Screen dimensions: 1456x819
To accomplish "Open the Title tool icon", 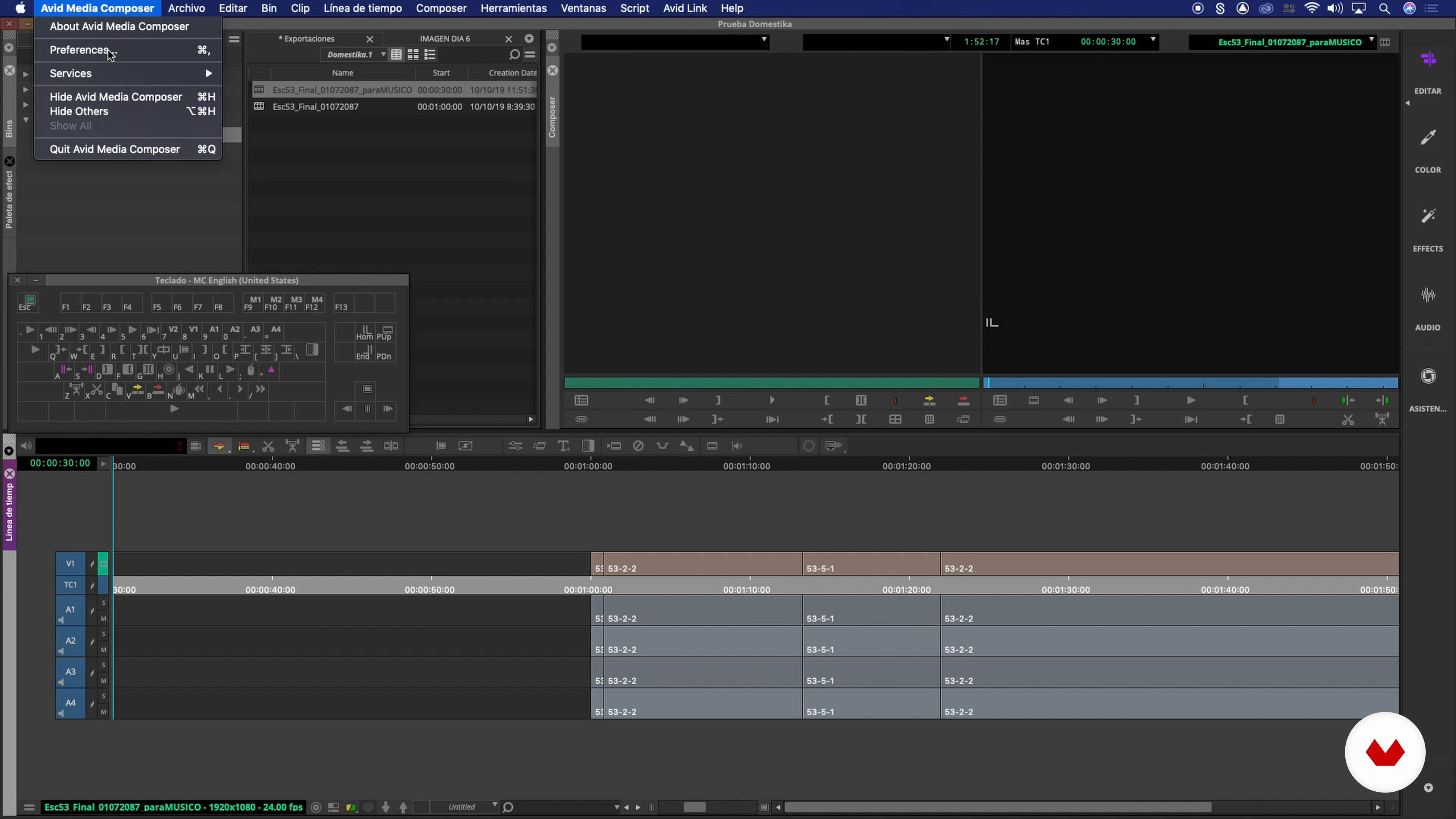I will click(x=563, y=446).
